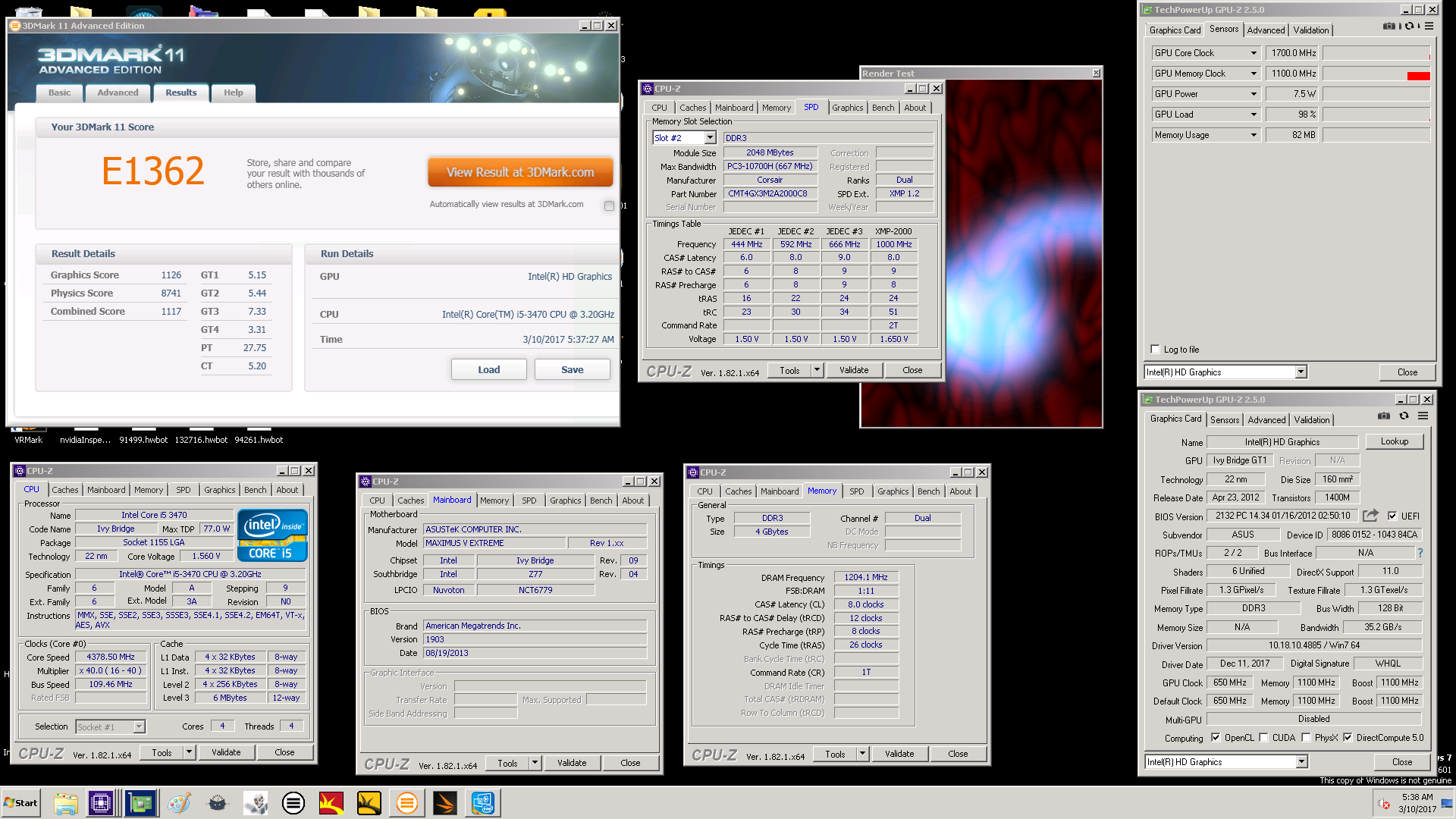The image size is (1456, 819).
Task: Toggle the PhysX checkbox
Action: 1306,737
